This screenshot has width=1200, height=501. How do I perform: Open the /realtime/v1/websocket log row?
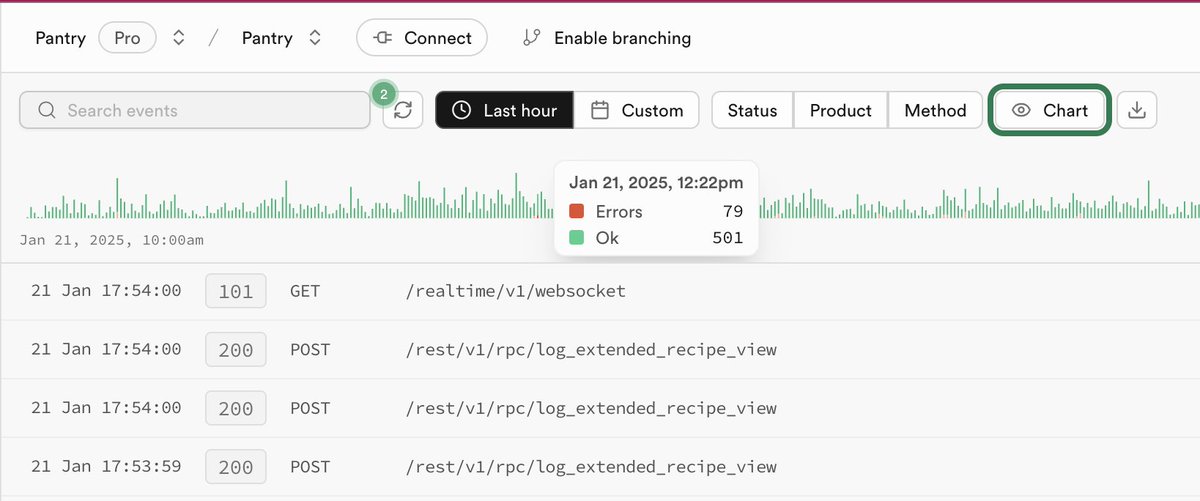click(x=600, y=292)
